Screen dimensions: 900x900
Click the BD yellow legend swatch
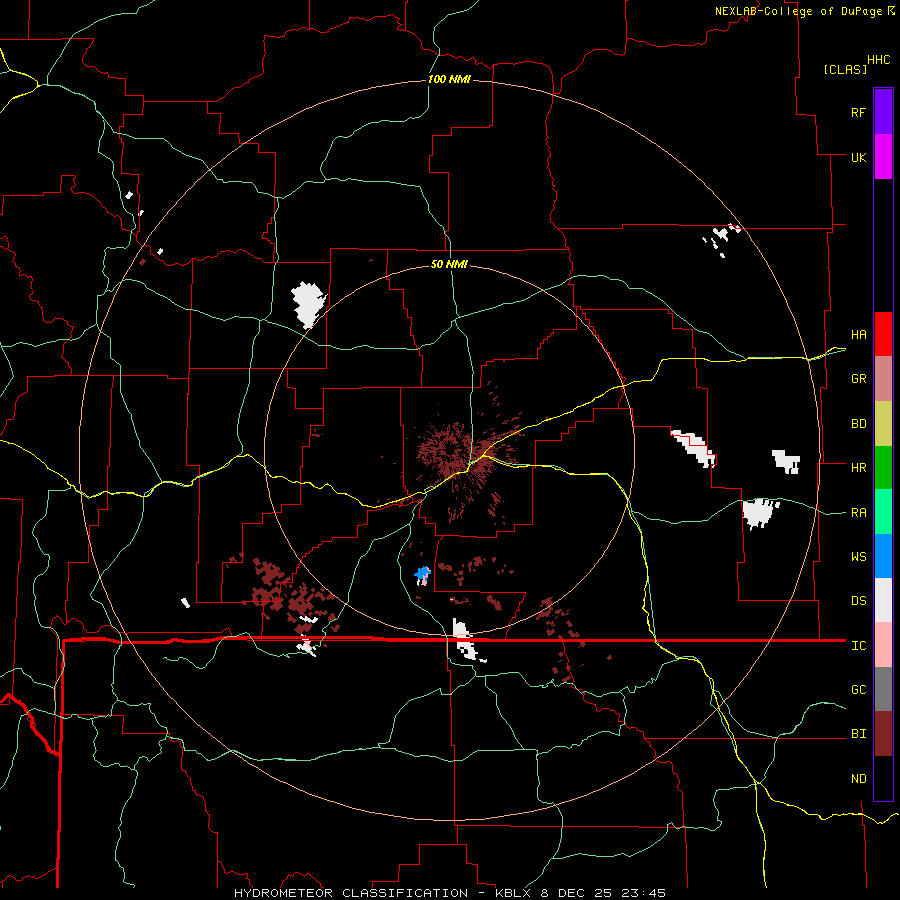883,424
